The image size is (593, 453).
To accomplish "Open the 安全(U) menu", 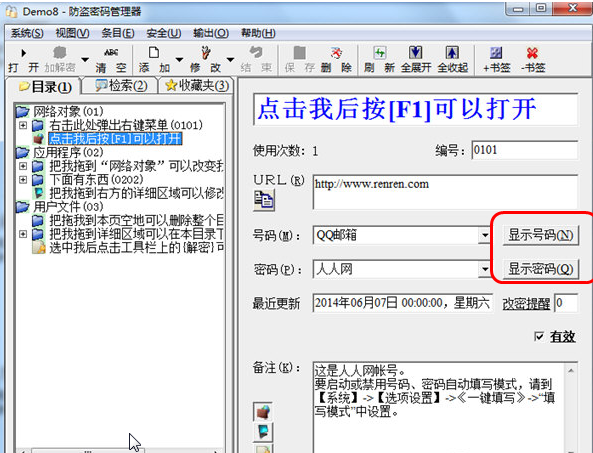I will [x=164, y=33].
